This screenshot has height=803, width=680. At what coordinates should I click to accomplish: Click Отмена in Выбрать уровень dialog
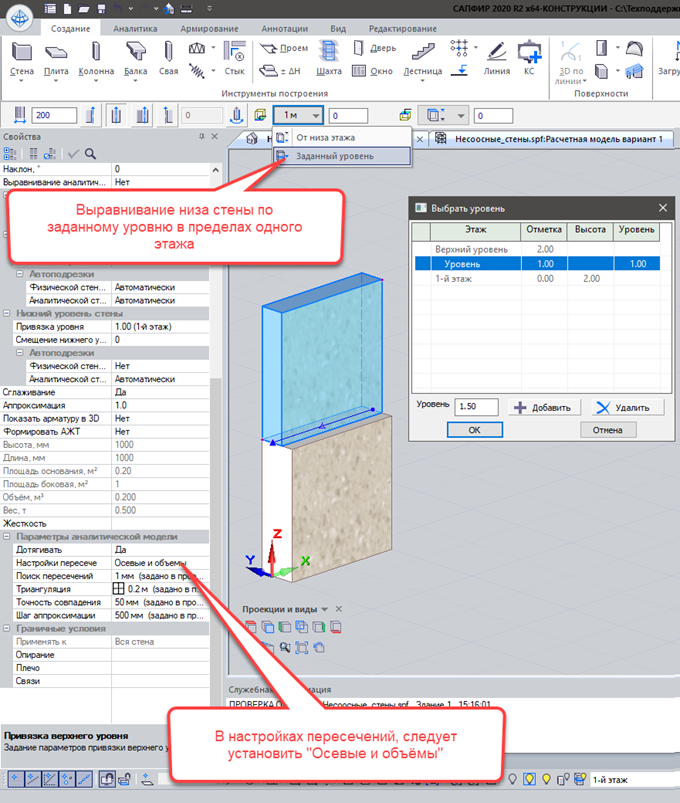click(608, 430)
